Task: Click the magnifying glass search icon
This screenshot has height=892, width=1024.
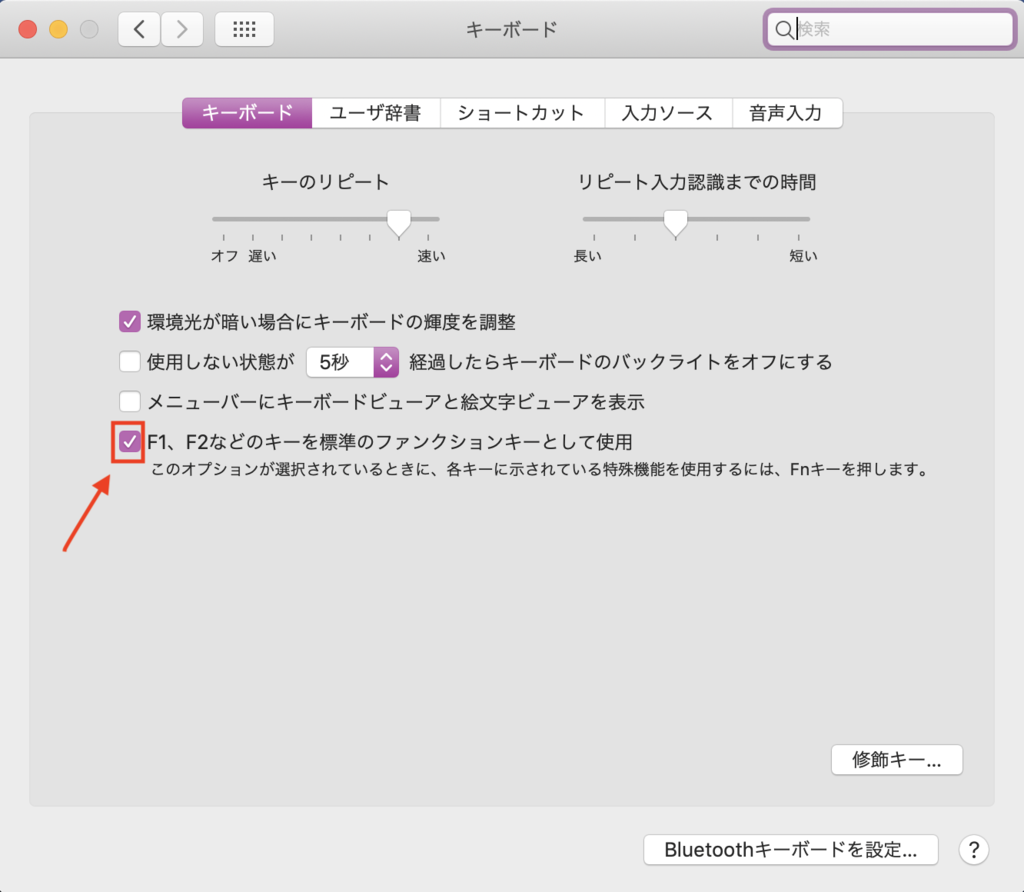Action: click(783, 29)
